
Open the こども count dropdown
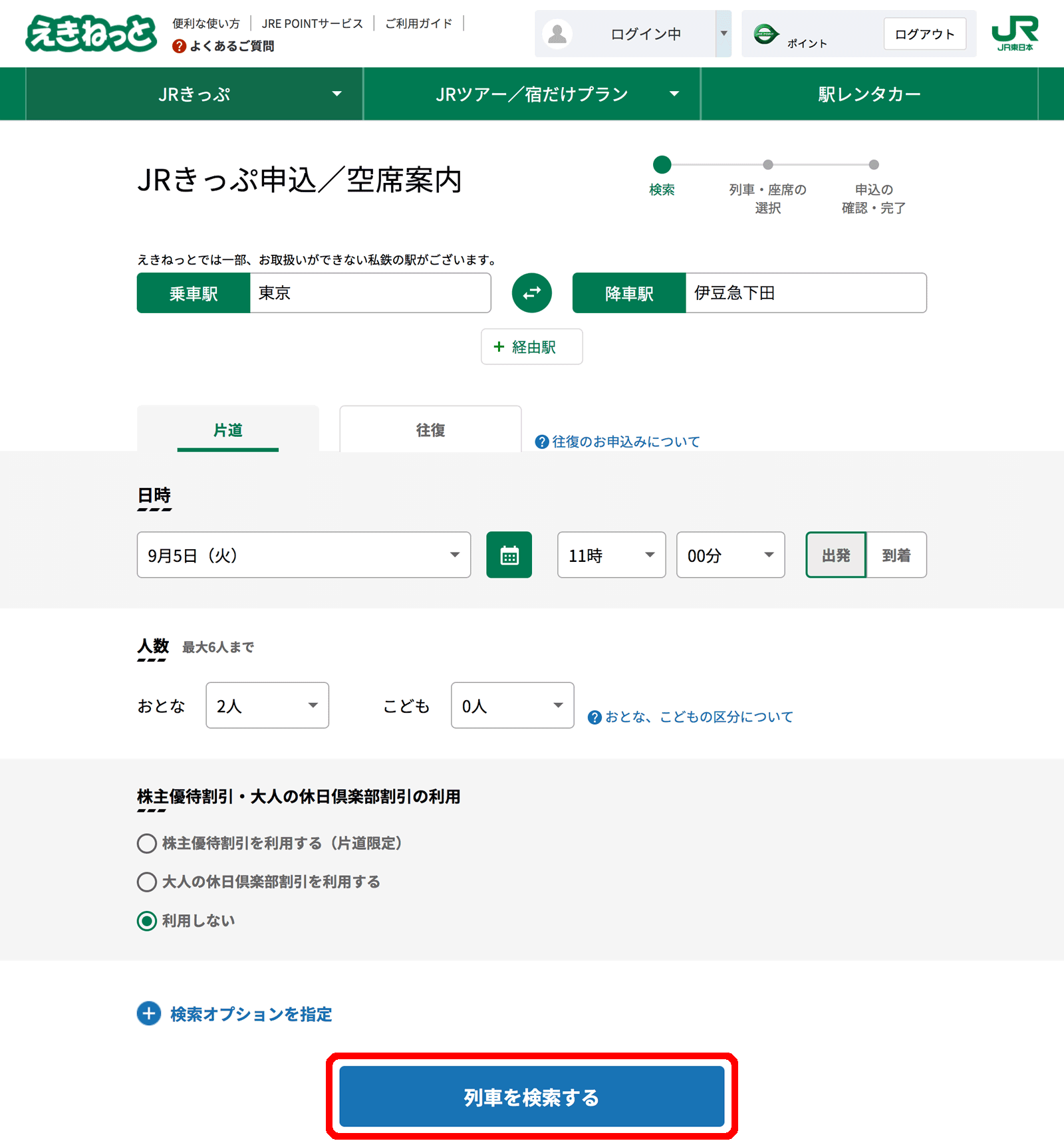(513, 705)
